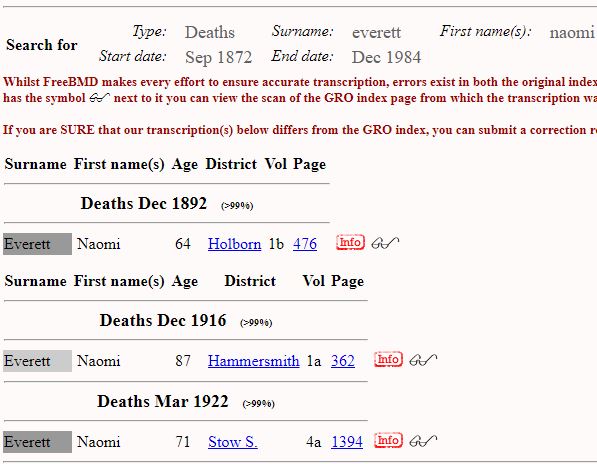The width and height of the screenshot is (597, 464).
Task: Click the Deaths Dec 1892 heading
Action: point(144,203)
